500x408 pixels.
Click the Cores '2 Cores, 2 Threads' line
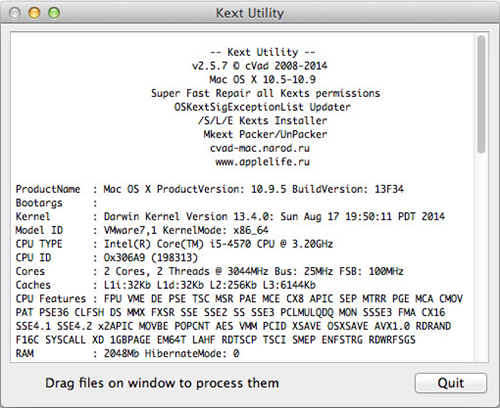tap(210, 271)
